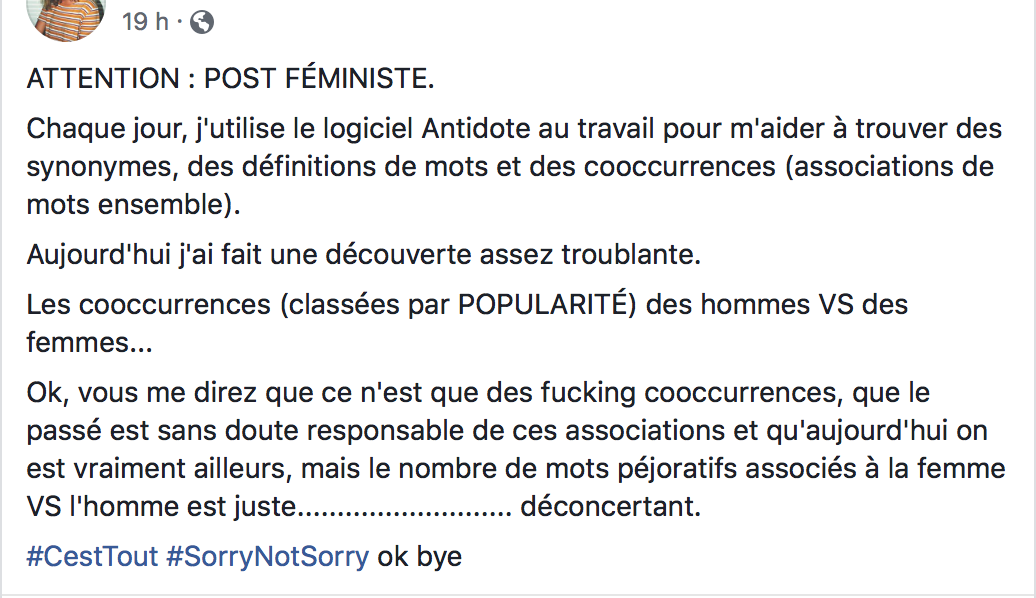Click the word "déconcertant." ending the paragraph
The width and height of the screenshot is (1036, 598).
pyautogui.click(x=610, y=507)
